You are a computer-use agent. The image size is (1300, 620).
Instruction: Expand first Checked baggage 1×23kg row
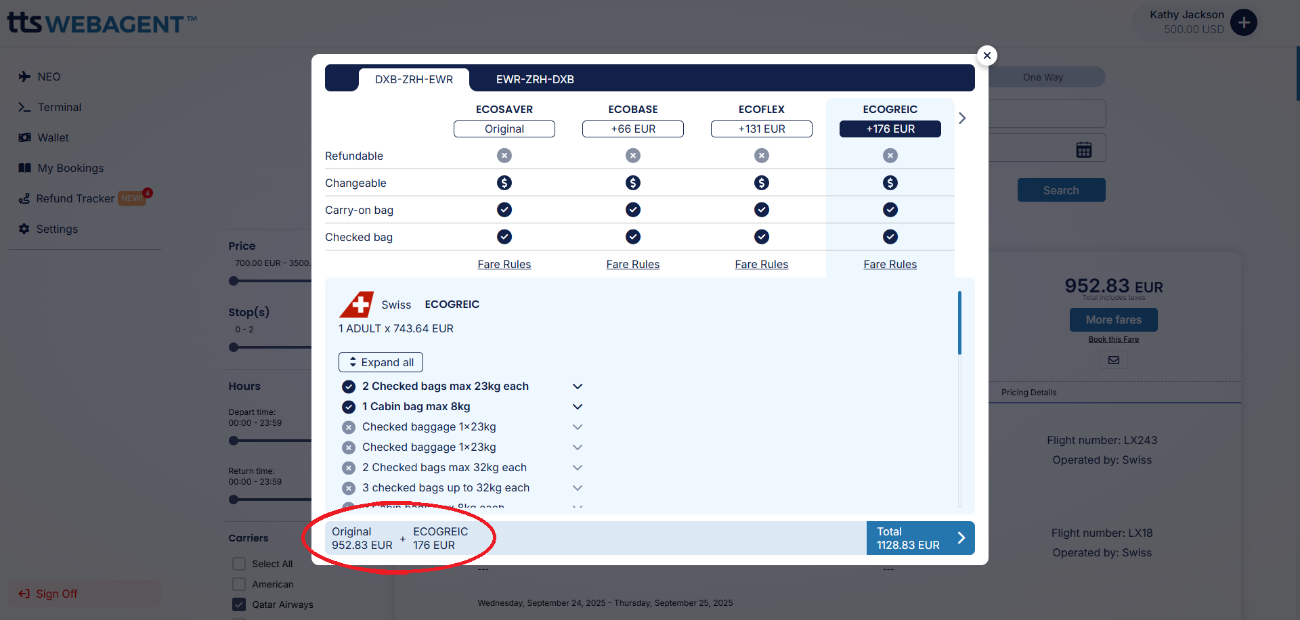[577, 427]
